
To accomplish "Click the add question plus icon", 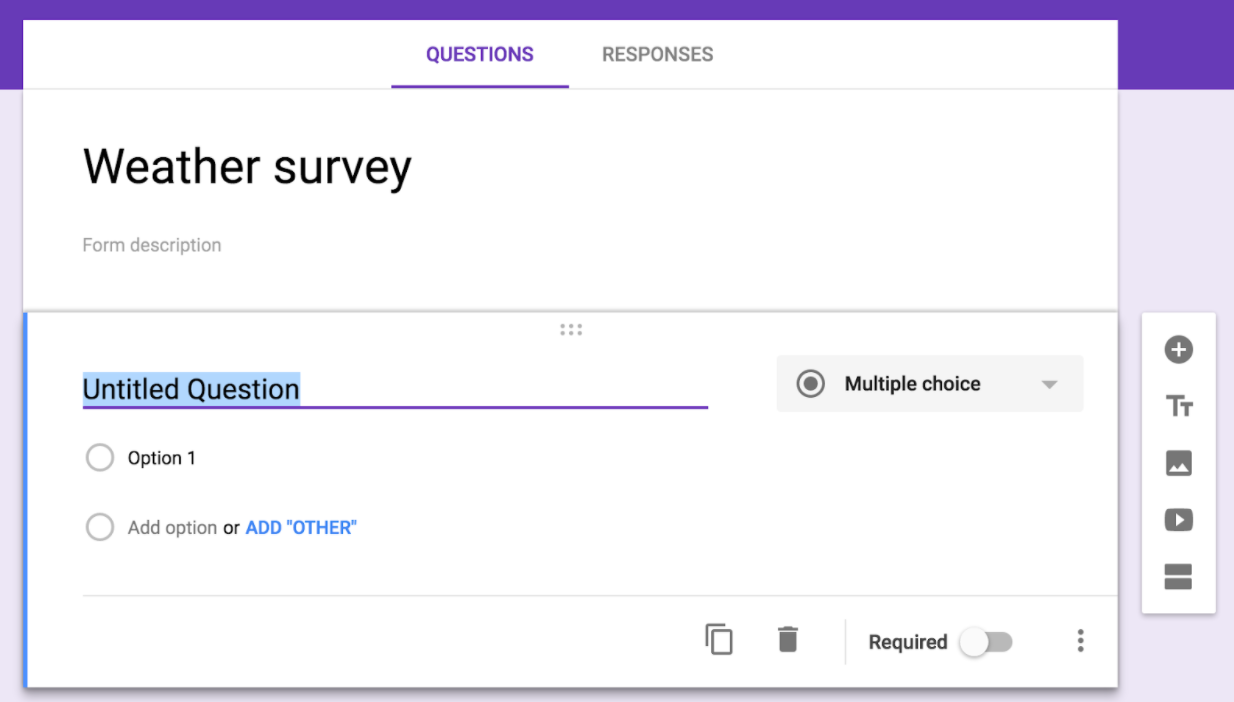I will click(1178, 350).
